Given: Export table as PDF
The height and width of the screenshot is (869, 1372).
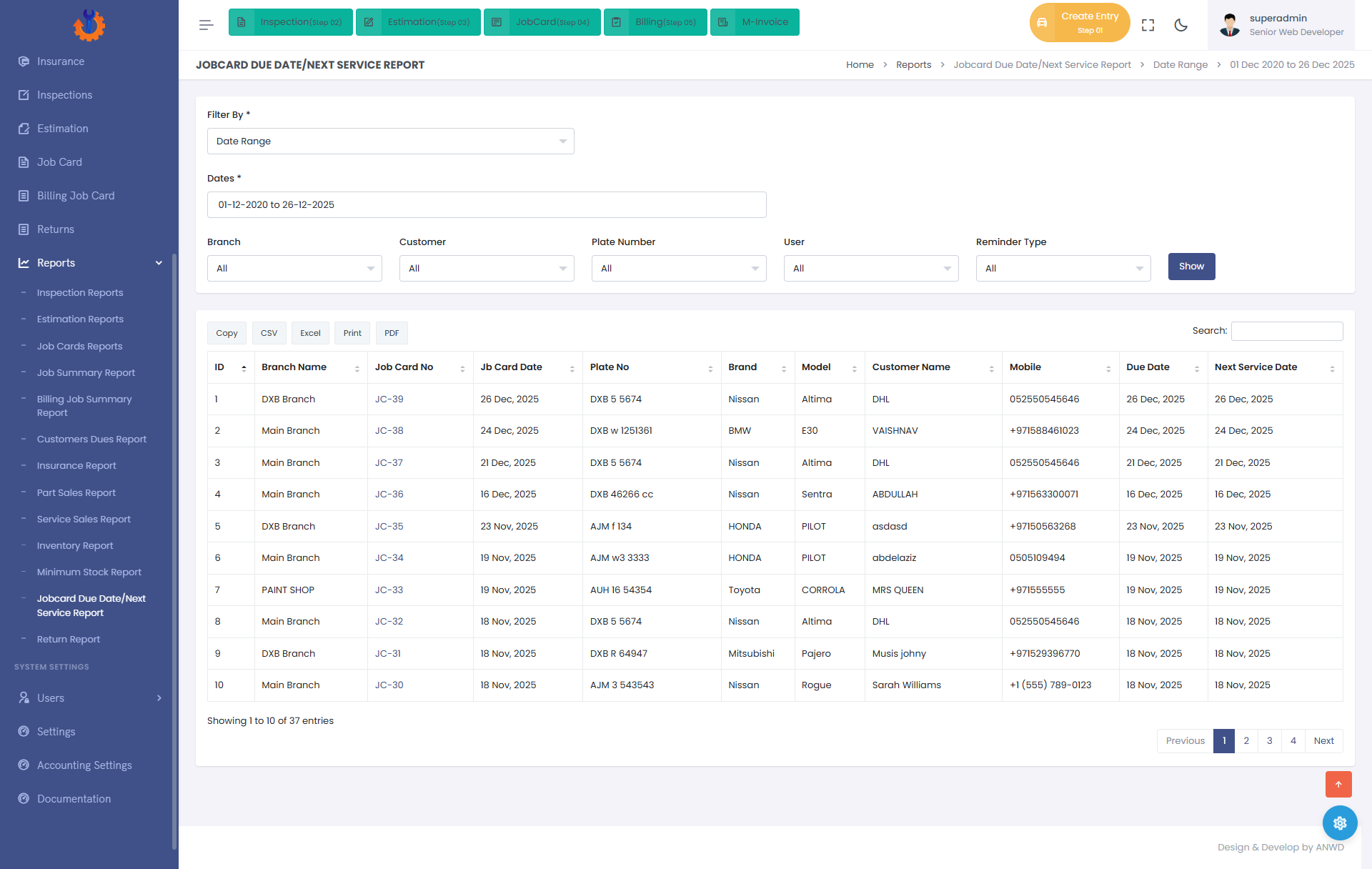Looking at the screenshot, I should click(392, 333).
